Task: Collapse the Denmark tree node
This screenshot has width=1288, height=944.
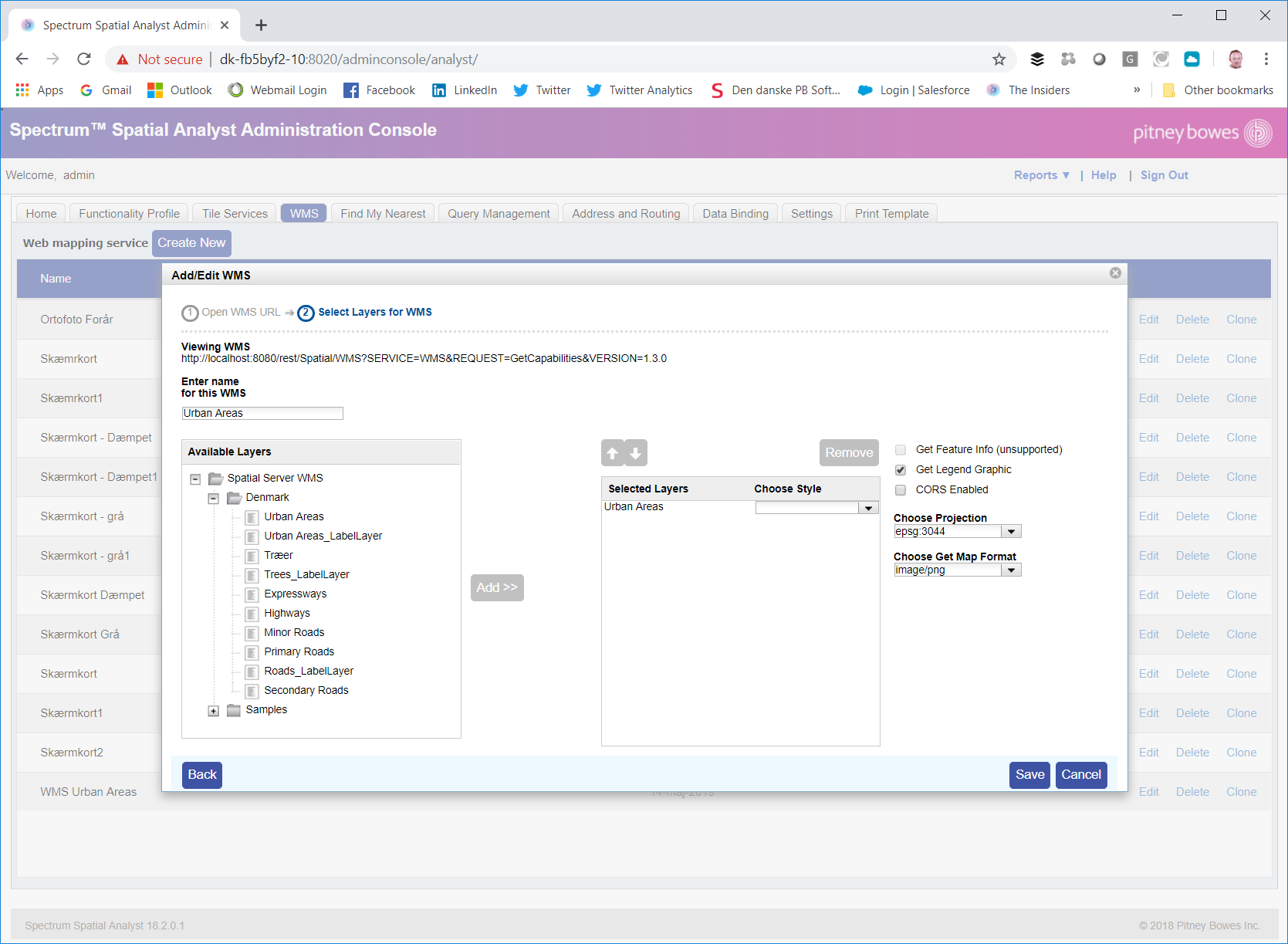Action: coord(214,499)
